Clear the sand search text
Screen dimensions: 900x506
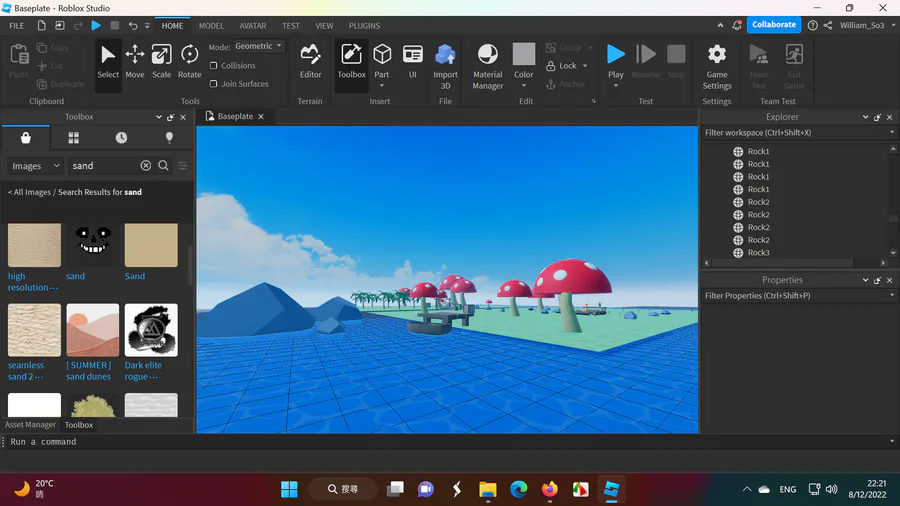146,165
